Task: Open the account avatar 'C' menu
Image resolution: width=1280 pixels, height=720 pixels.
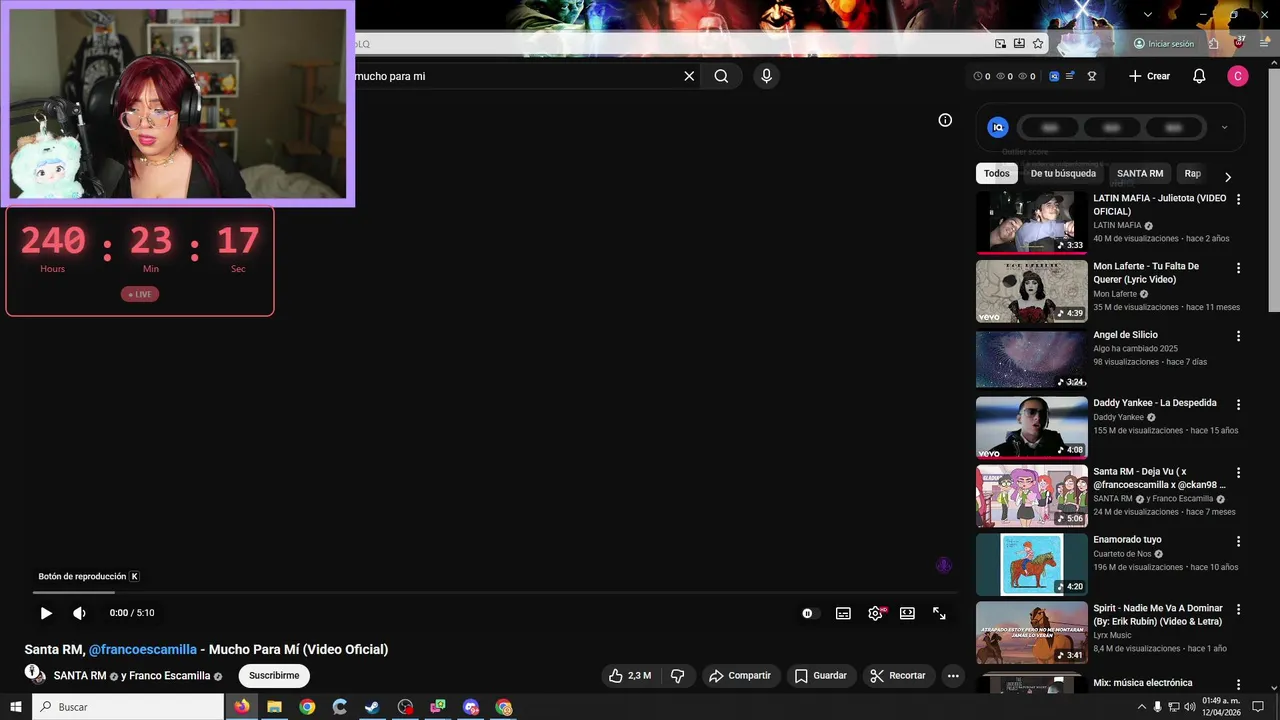Action: click(x=1238, y=76)
